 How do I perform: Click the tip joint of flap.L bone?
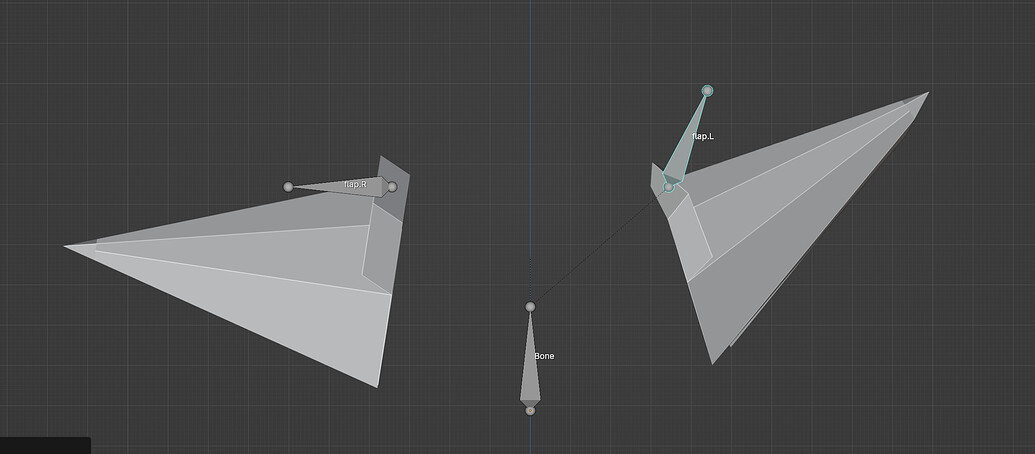(707, 90)
